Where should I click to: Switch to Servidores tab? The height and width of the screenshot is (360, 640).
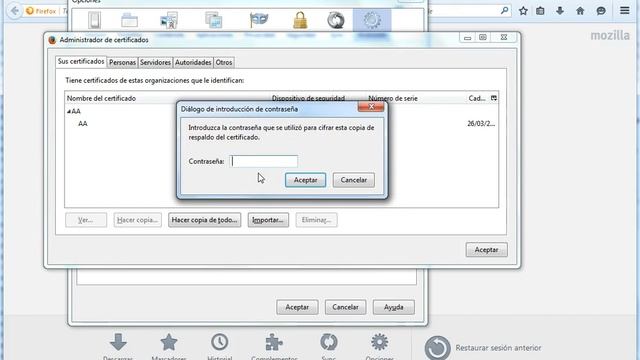coord(155,62)
